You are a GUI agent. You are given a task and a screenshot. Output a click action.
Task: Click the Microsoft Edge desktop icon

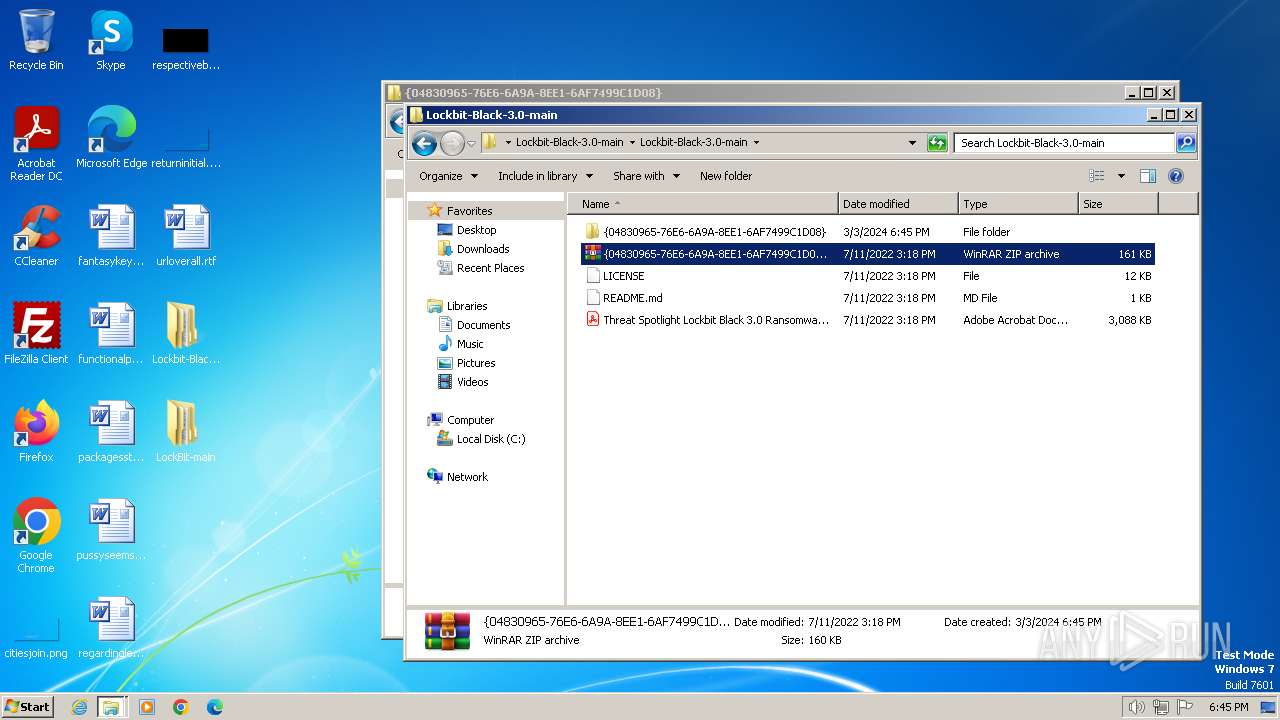pyautogui.click(x=111, y=138)
